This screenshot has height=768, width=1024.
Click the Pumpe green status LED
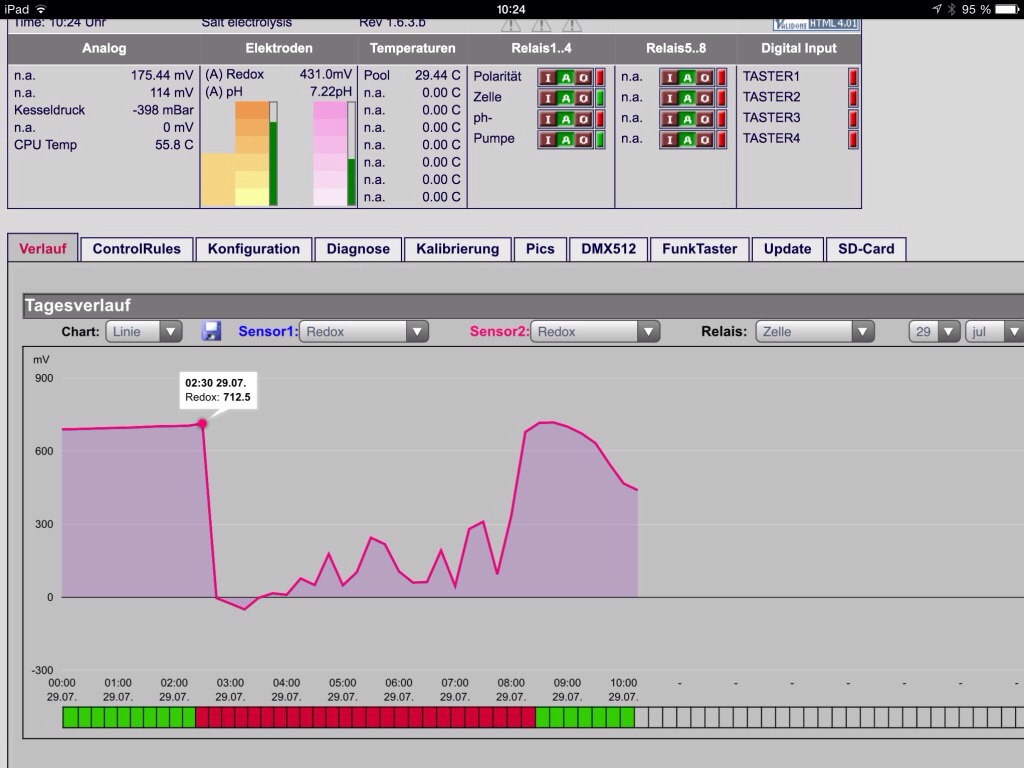tap(600, 139)
